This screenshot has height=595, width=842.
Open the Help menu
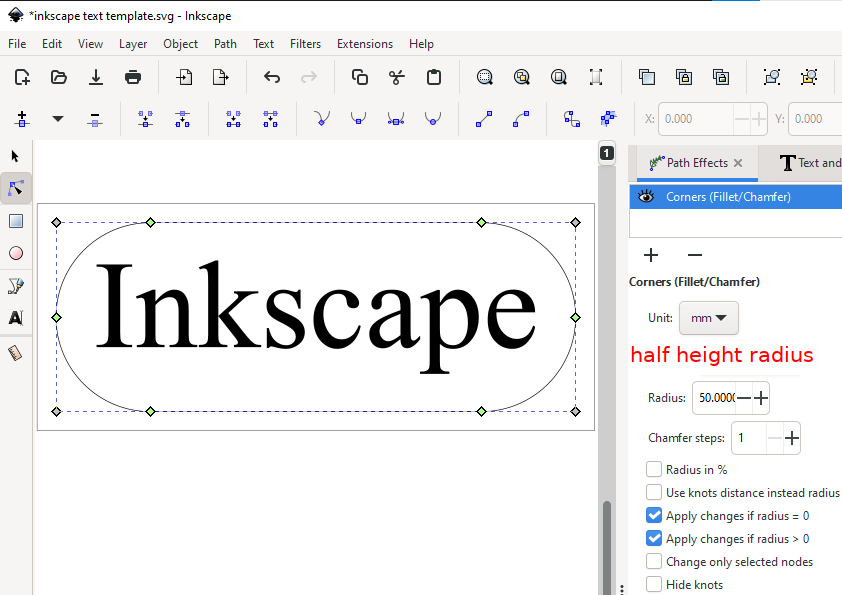(421, 44)
